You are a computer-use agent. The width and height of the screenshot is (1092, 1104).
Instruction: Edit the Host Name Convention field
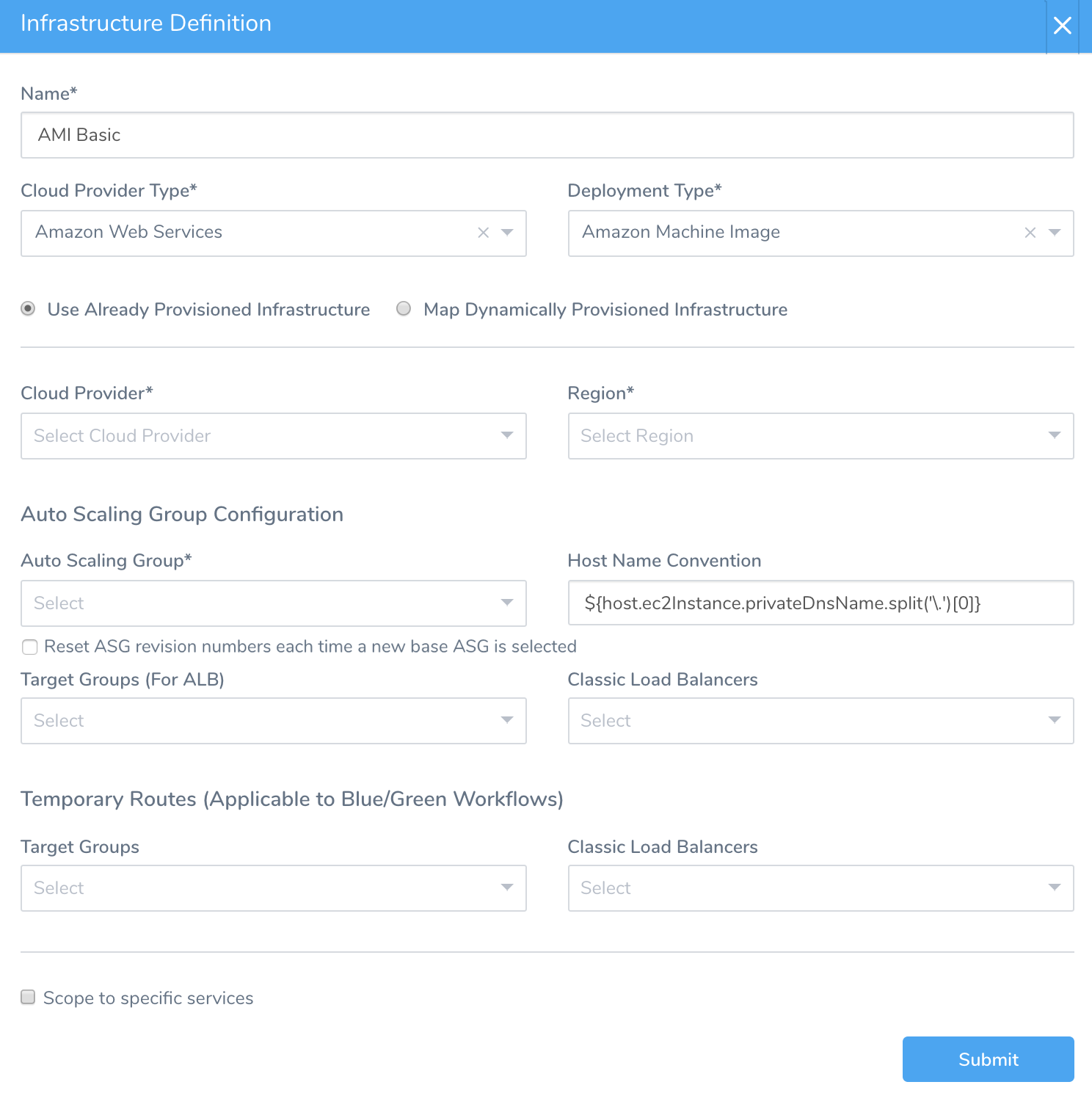pos(820,603)
